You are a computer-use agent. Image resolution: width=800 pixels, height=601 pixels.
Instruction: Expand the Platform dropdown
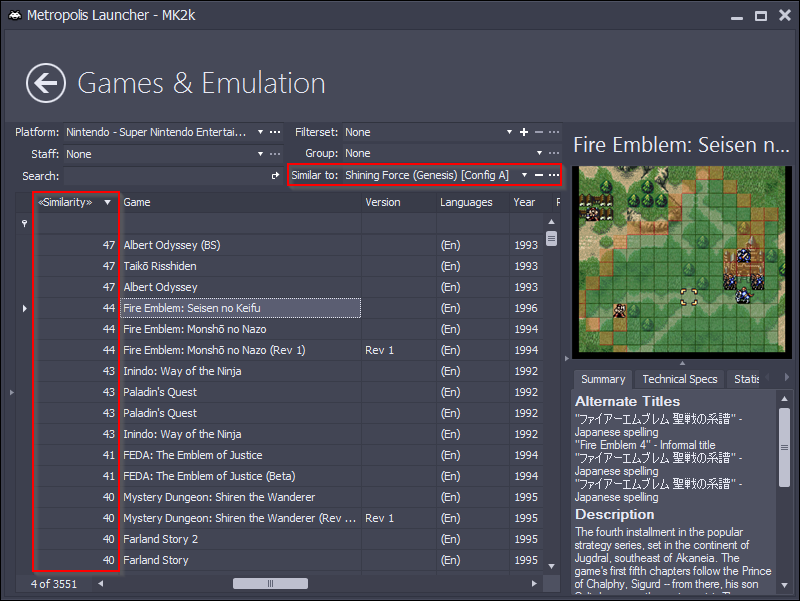(x=260, y=132)
